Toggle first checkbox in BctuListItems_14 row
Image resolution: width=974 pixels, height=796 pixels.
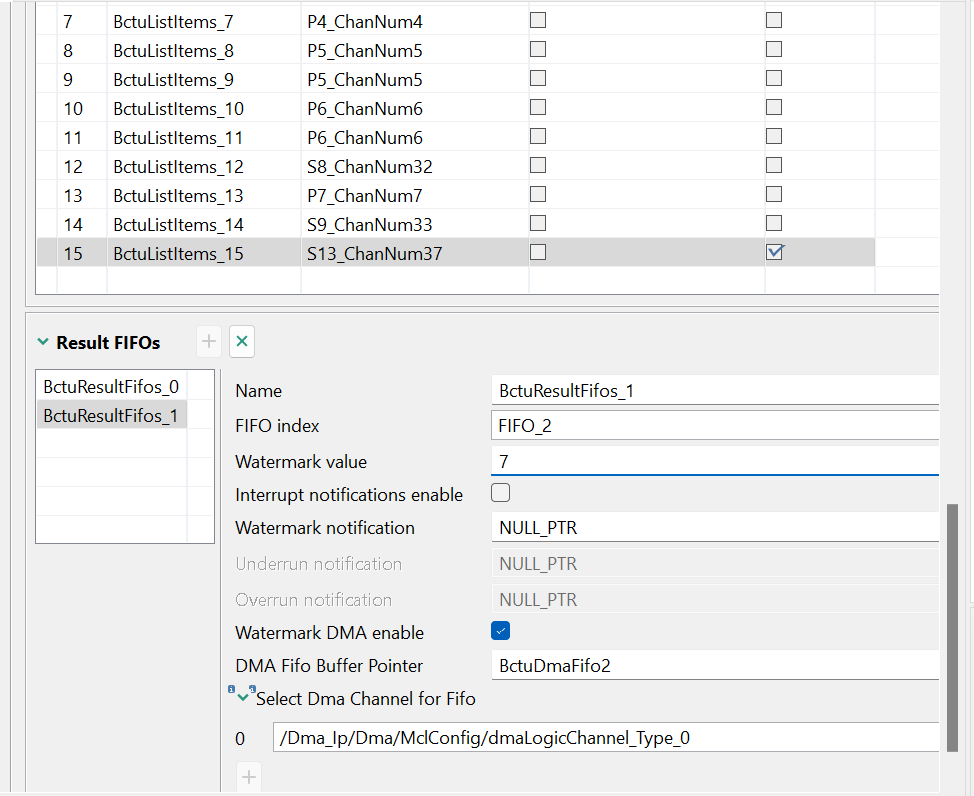tap(538, 223)
